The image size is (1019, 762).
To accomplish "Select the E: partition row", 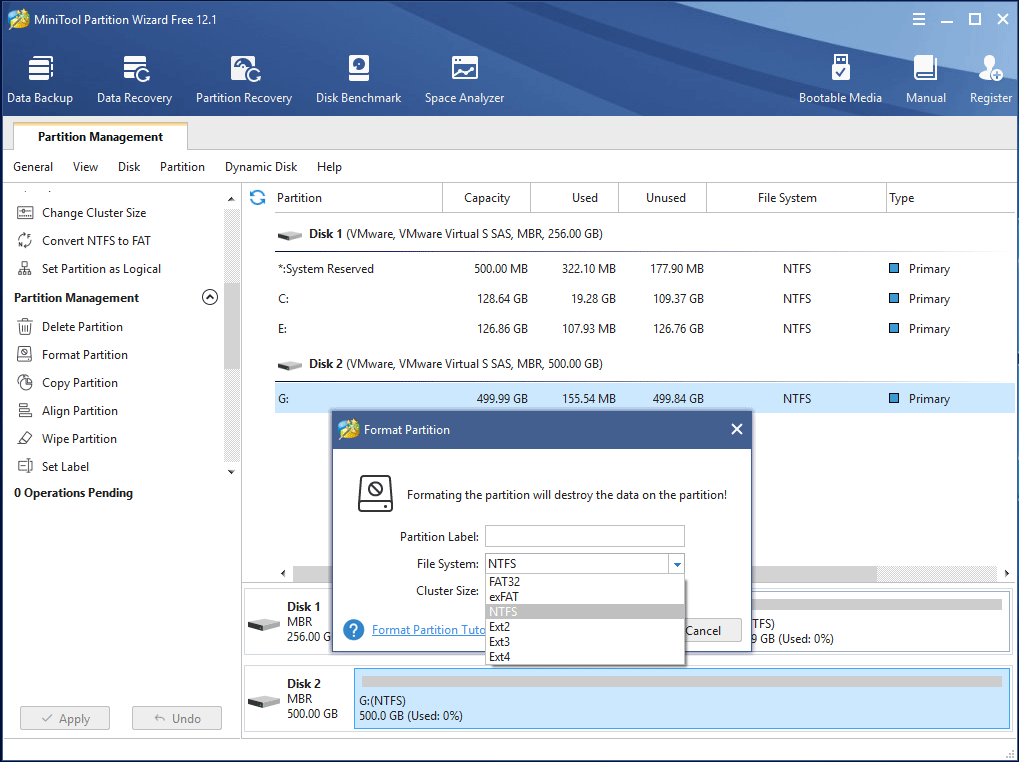I will [x=645, y=329].
